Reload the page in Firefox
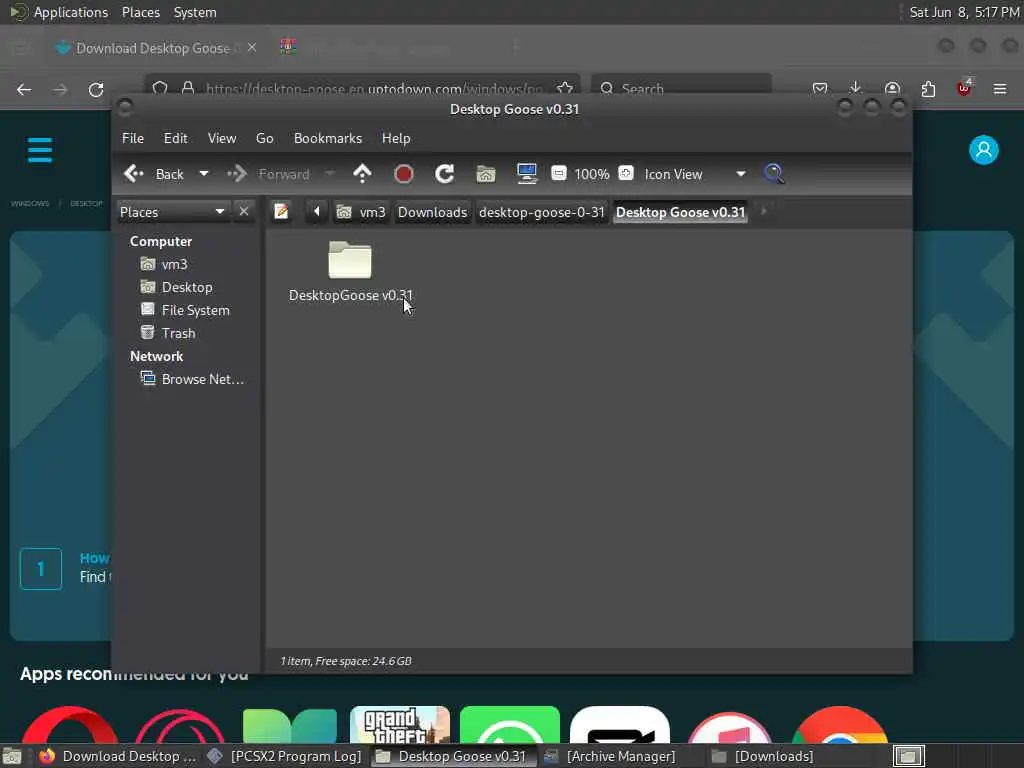This screenshot has height=768, width=1024. [96, 89]
